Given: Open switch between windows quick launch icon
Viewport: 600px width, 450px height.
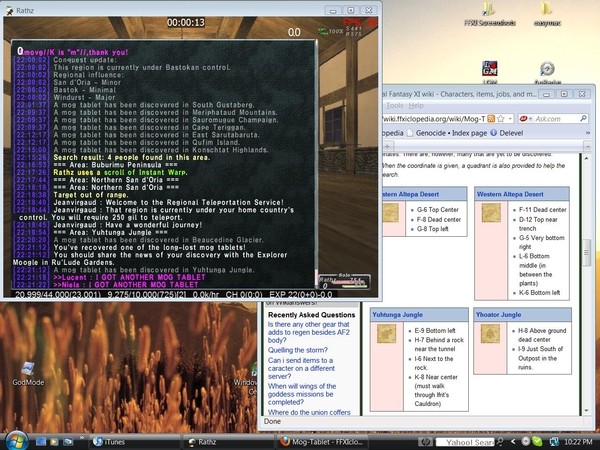Looking at the screenshot, I should pyautogui.click(x=68, y=442).
